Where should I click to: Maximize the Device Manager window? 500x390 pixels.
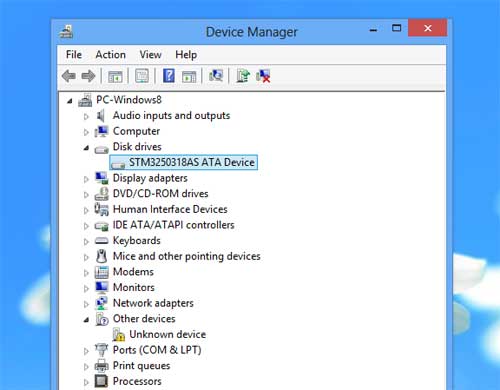click(396, 28)
